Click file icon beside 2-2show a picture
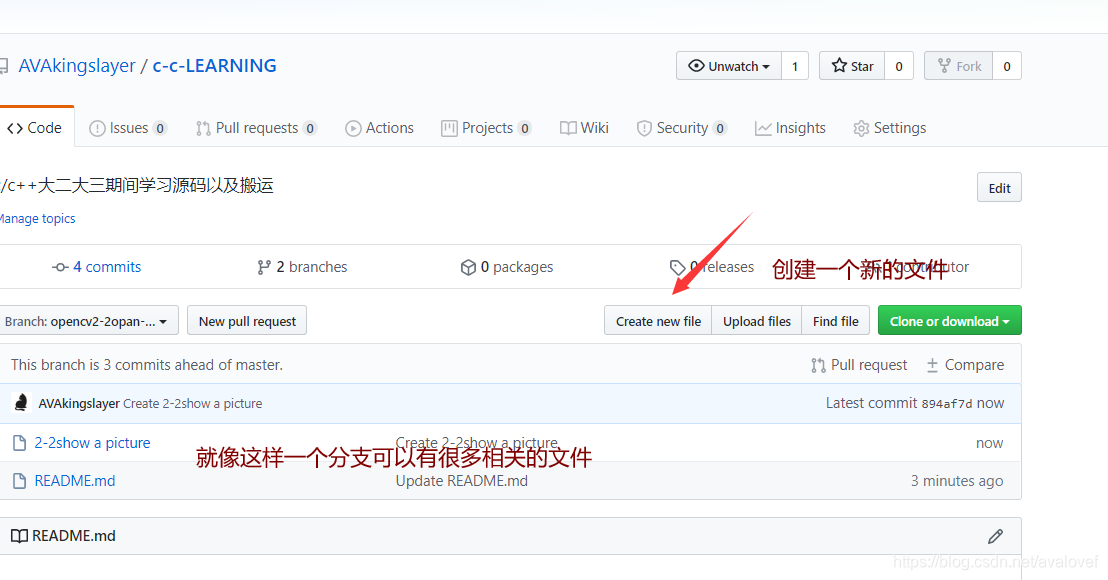 coord(20,443)
